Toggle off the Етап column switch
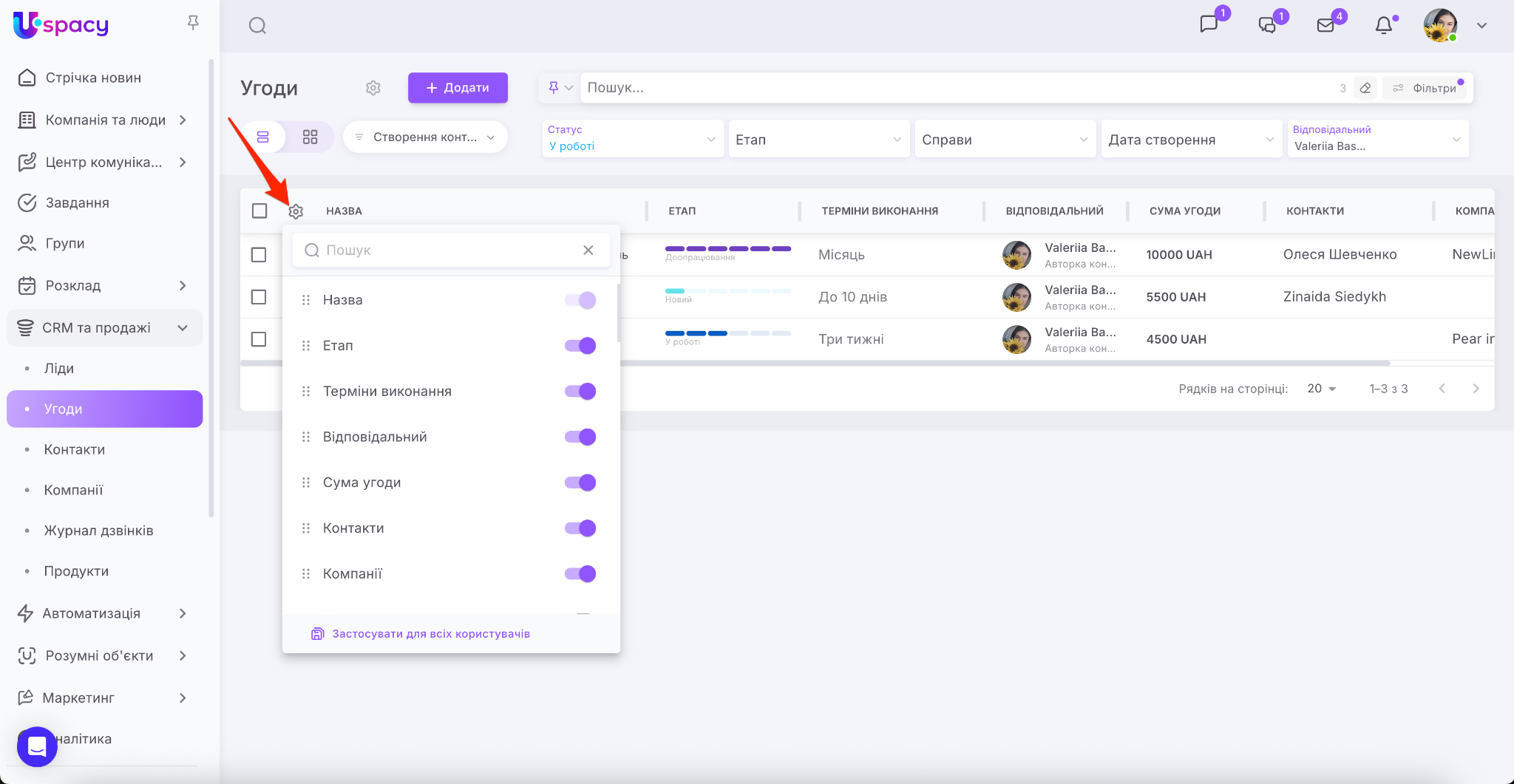The height and width of the screenshot is (784, 1514). [580, 346]
